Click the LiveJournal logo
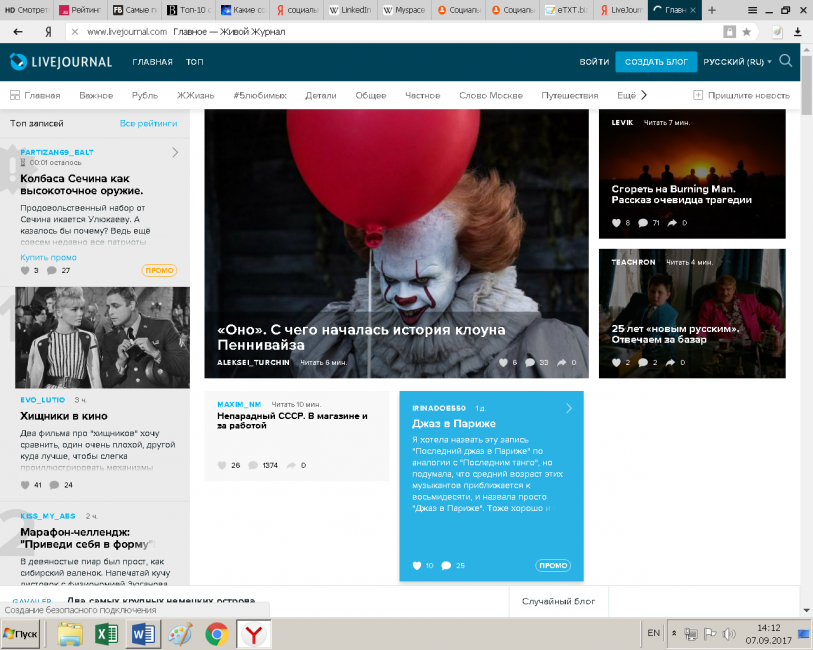813x650 pixels. 61,62
